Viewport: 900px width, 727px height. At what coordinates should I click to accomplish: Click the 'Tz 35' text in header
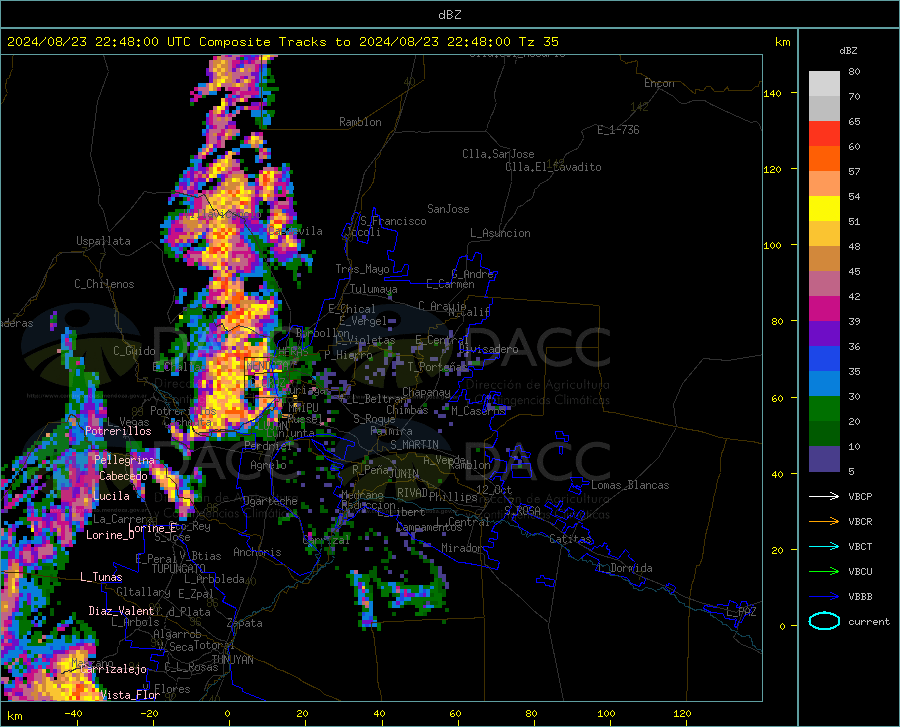539,42
